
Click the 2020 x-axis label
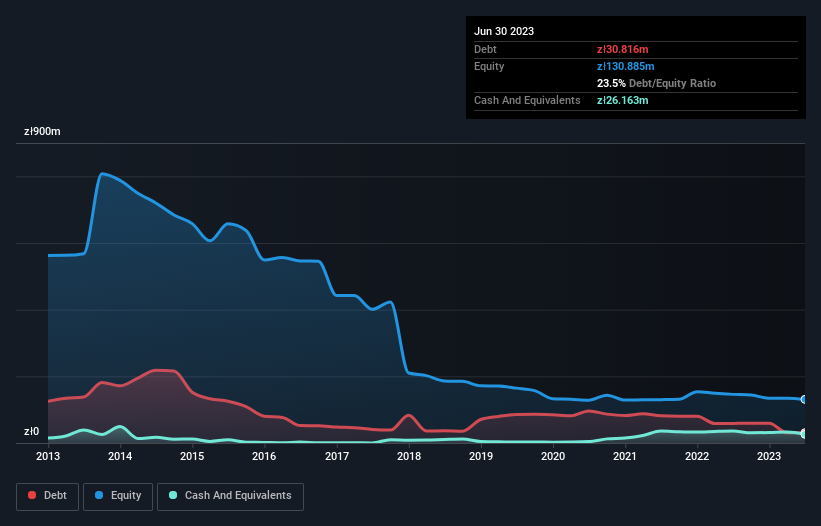pos(553,456)
